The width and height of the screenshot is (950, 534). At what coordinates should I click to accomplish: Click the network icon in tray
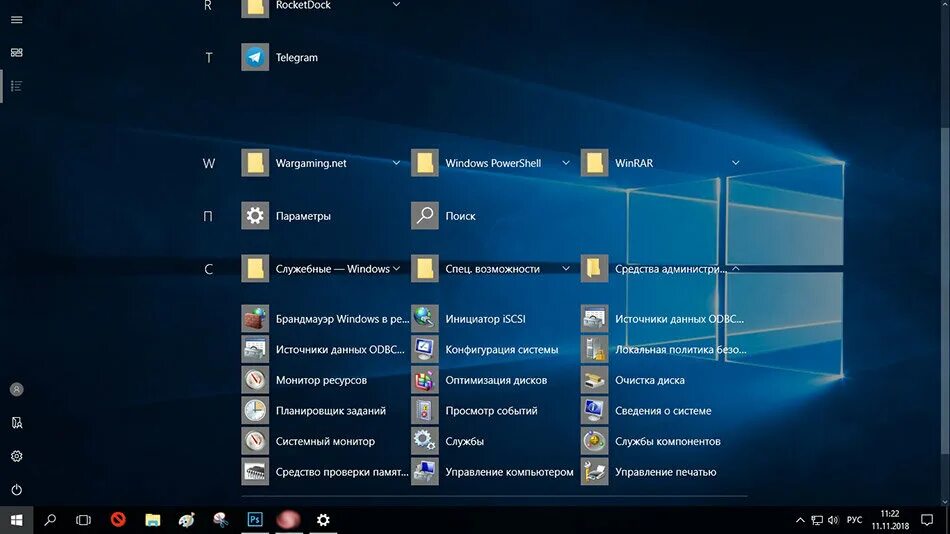[817, 520]
